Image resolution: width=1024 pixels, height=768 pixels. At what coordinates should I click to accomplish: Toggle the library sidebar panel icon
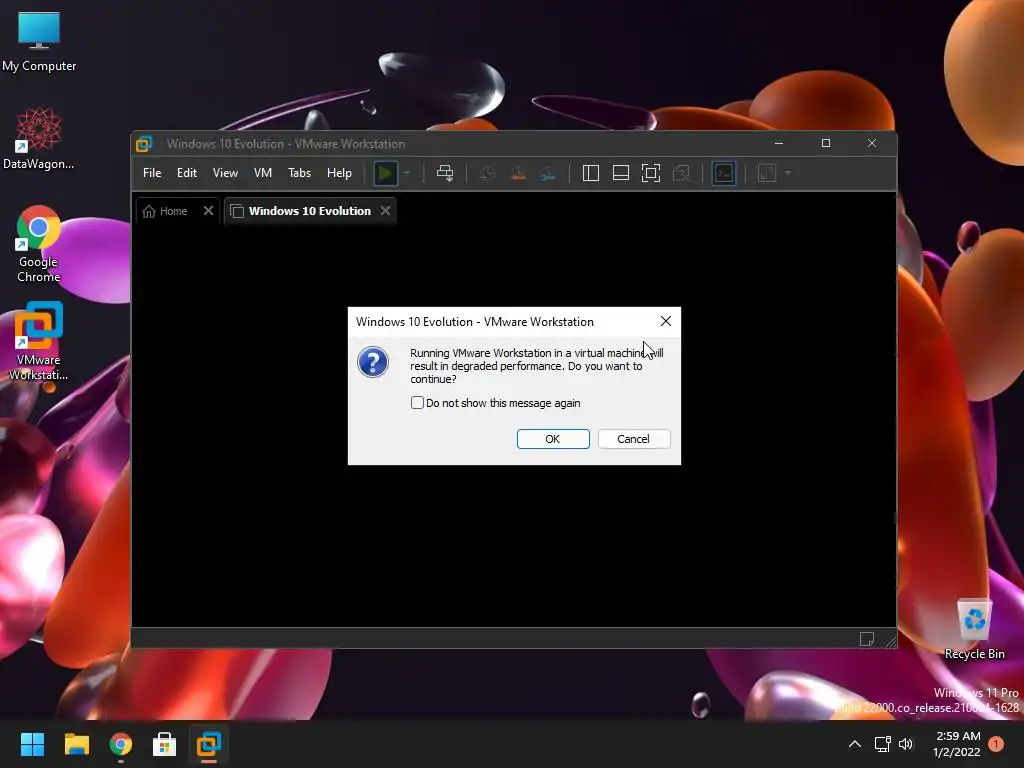pyautogui.click(x=590, y=173)
